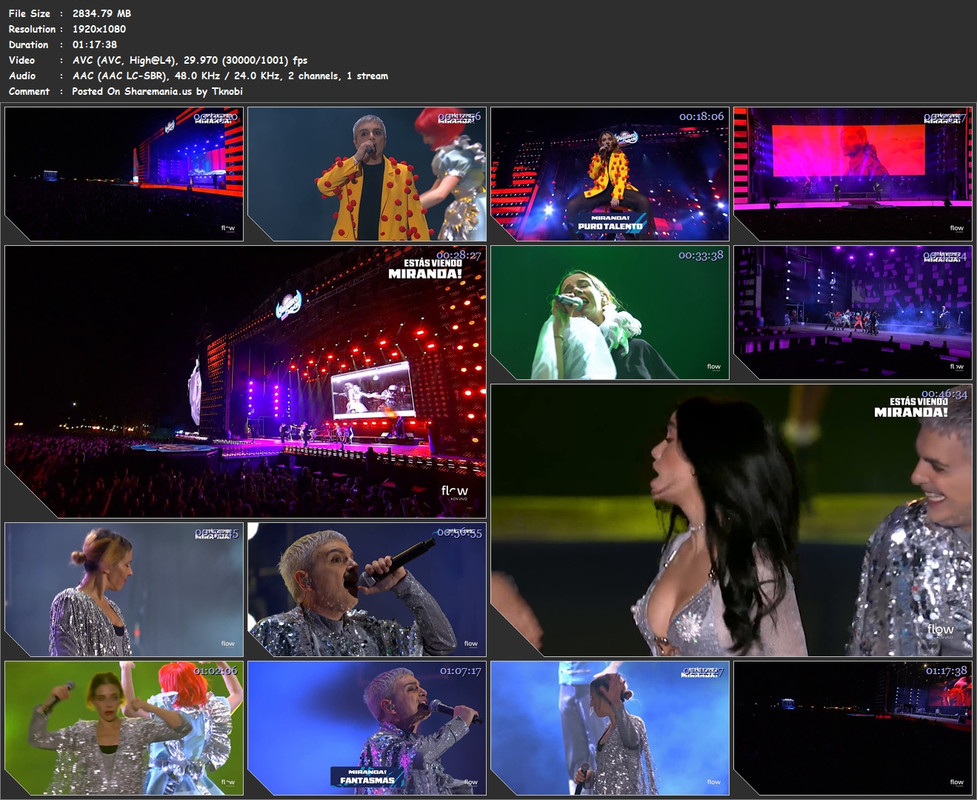Select thumbnail stamped 00:33:38 with green background

pos(610,313)
